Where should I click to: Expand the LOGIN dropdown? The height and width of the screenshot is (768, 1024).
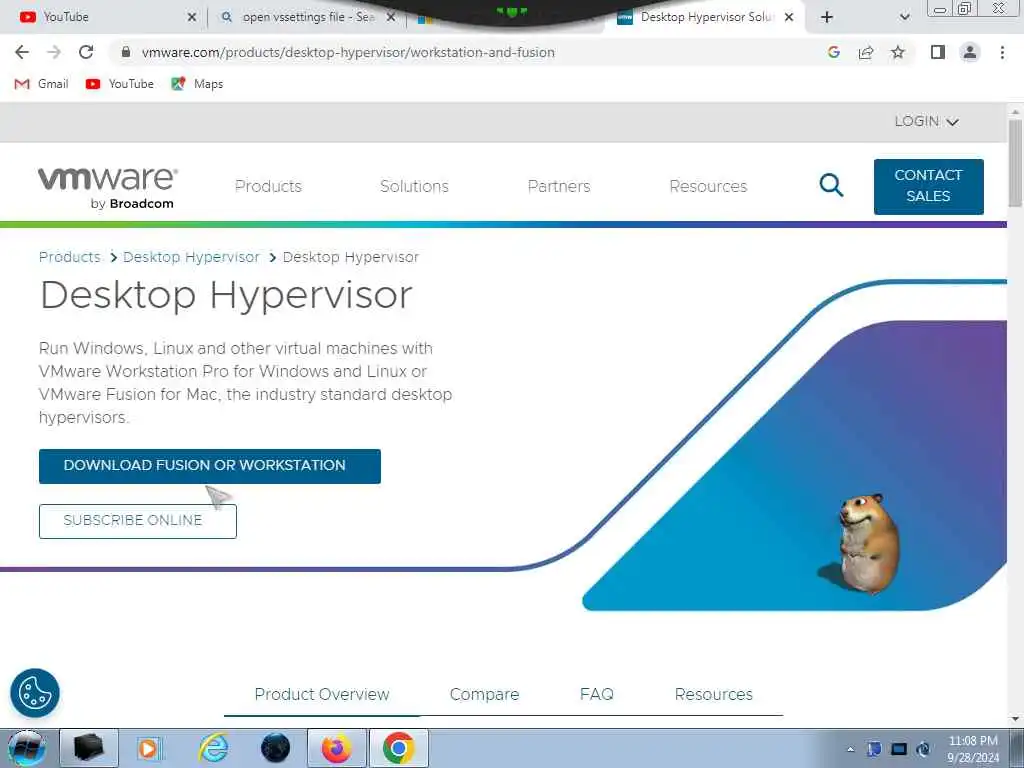click(x=926, y=121)
